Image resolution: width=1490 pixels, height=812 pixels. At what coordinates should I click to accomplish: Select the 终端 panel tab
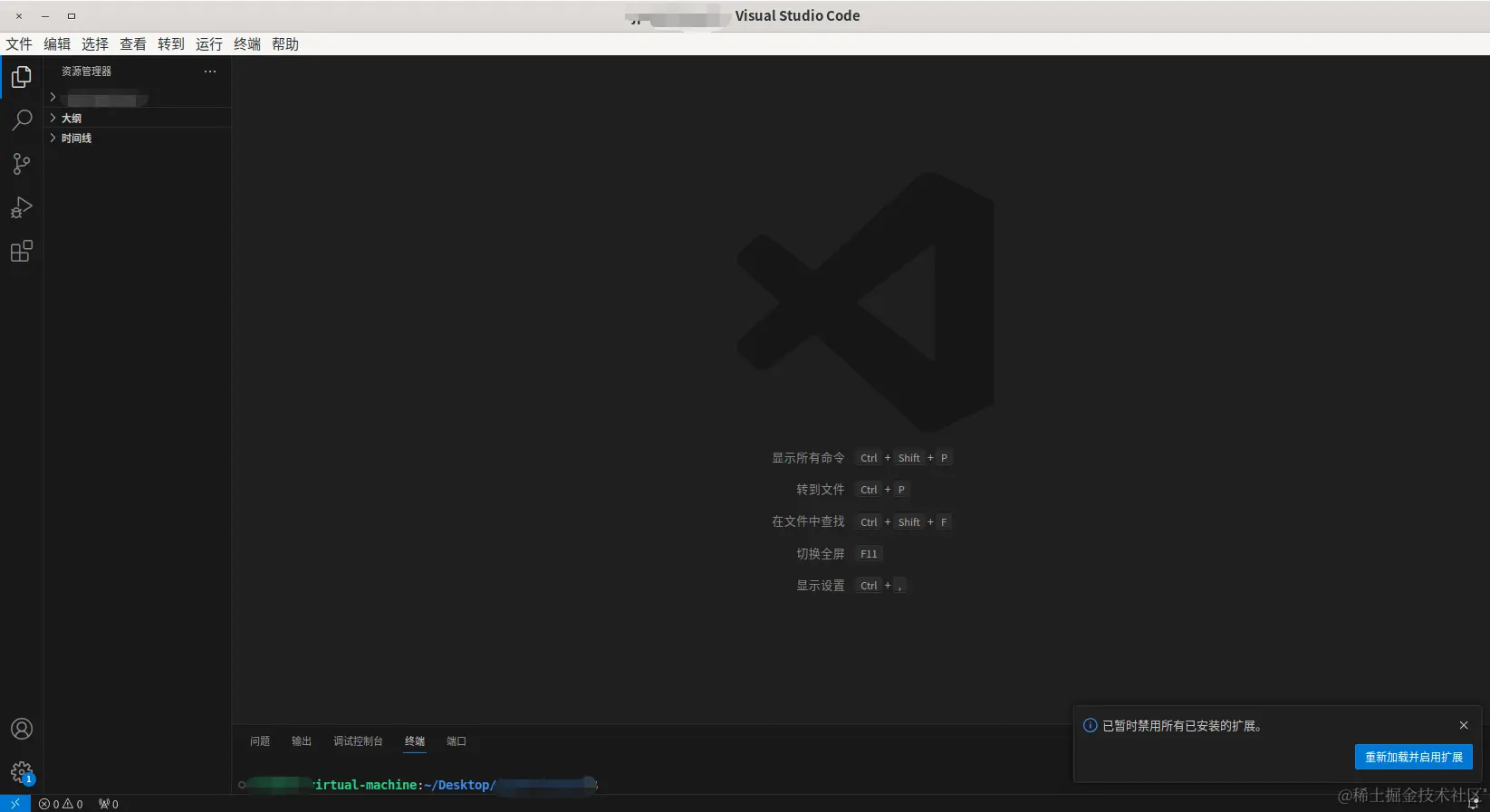[415, 741]
